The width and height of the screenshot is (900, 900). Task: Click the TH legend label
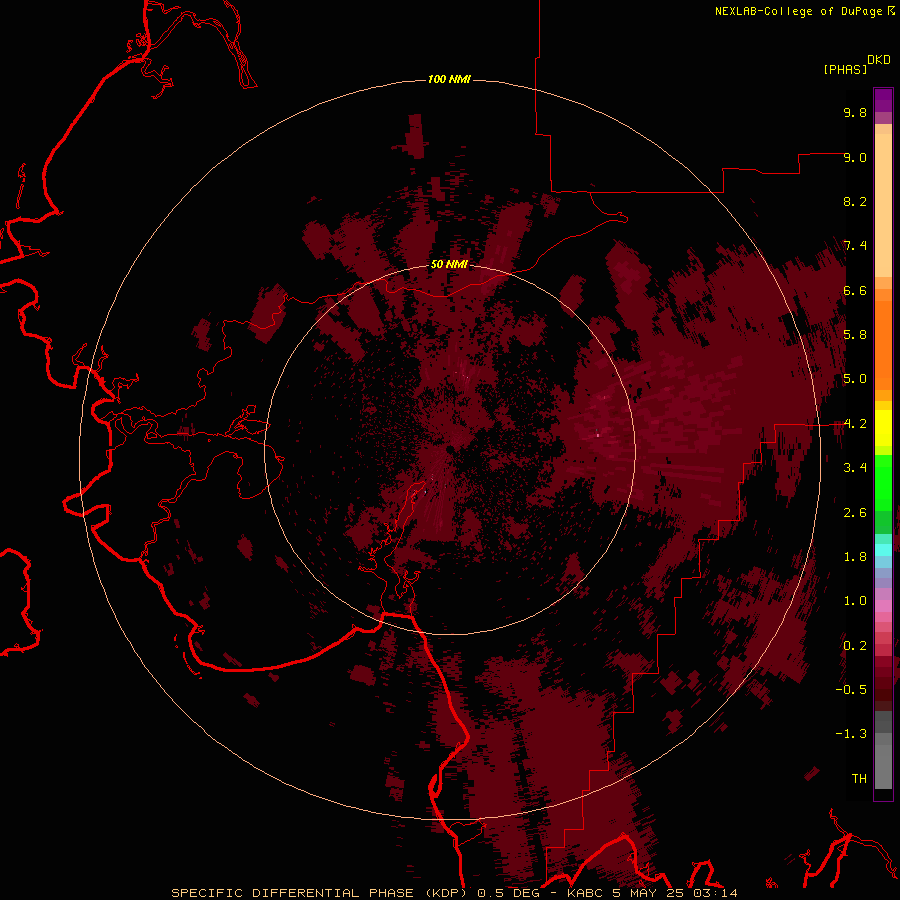coord(859,779)
